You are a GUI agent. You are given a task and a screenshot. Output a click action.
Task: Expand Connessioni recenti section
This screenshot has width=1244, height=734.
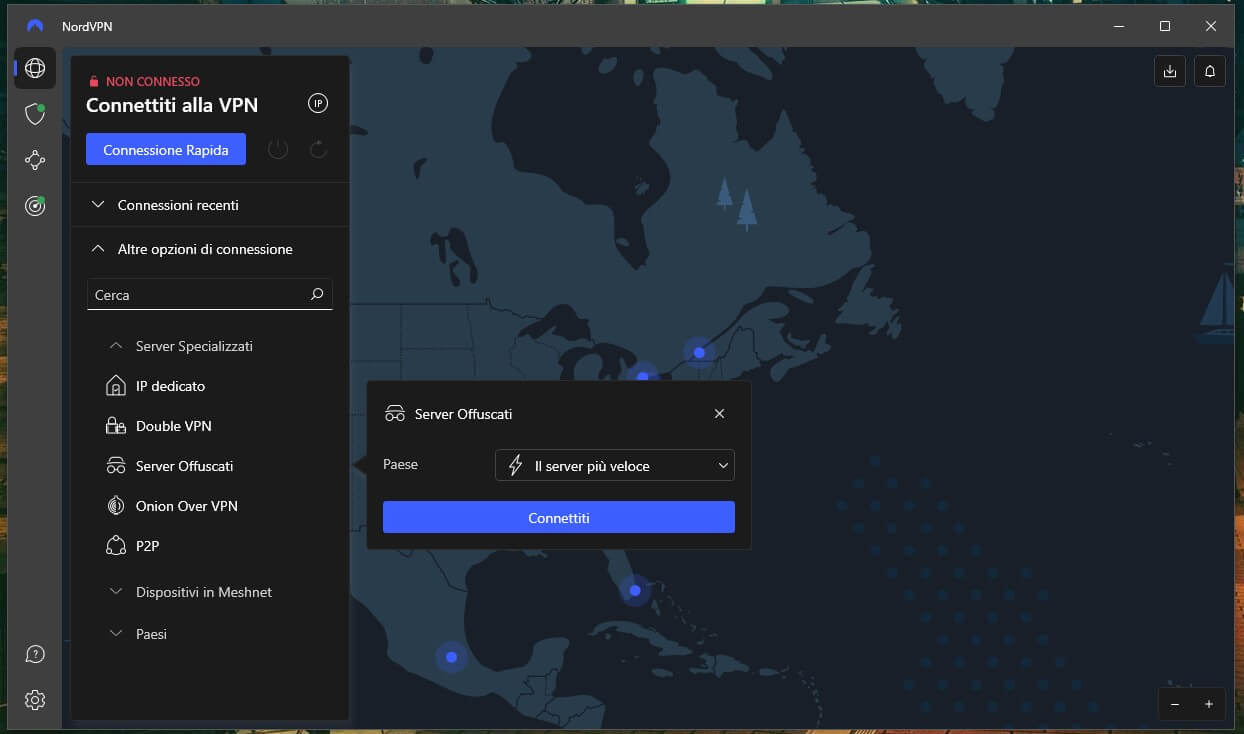coord(210,205)
